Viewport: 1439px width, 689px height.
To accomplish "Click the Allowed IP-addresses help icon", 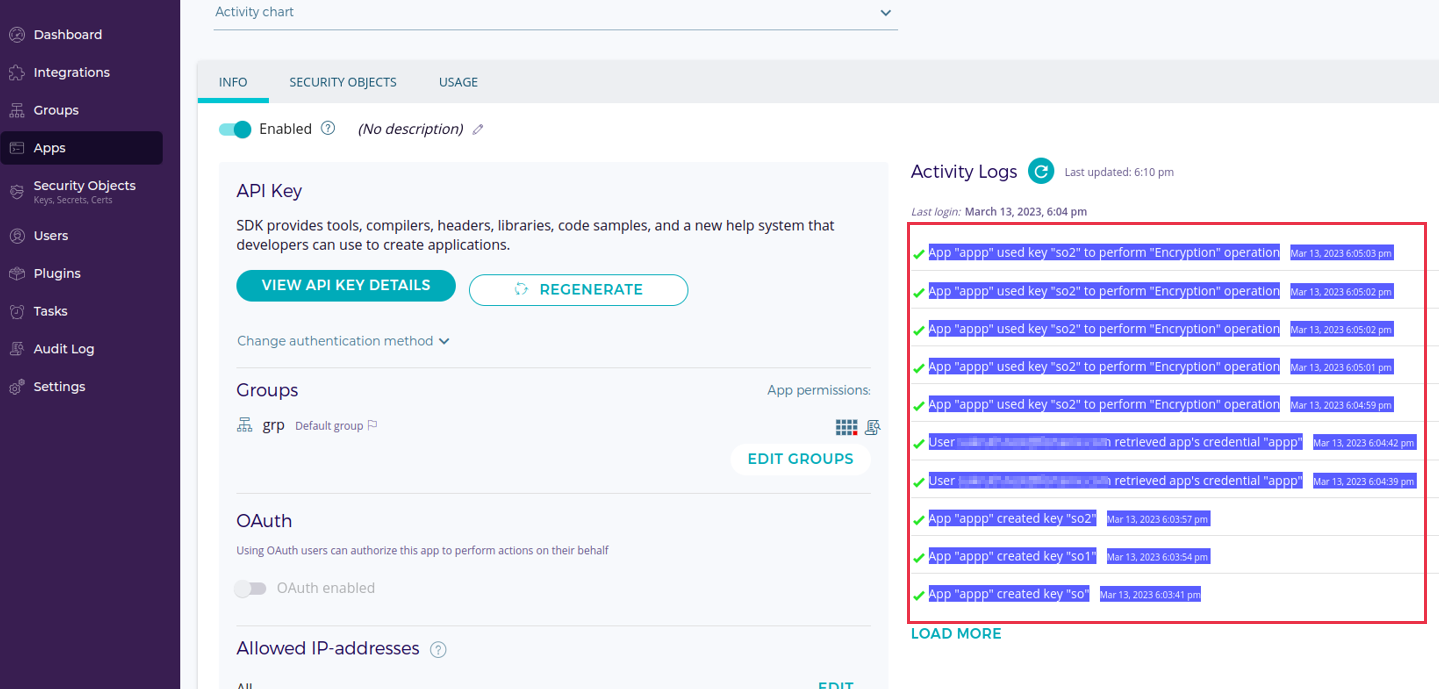I will 438,650.
